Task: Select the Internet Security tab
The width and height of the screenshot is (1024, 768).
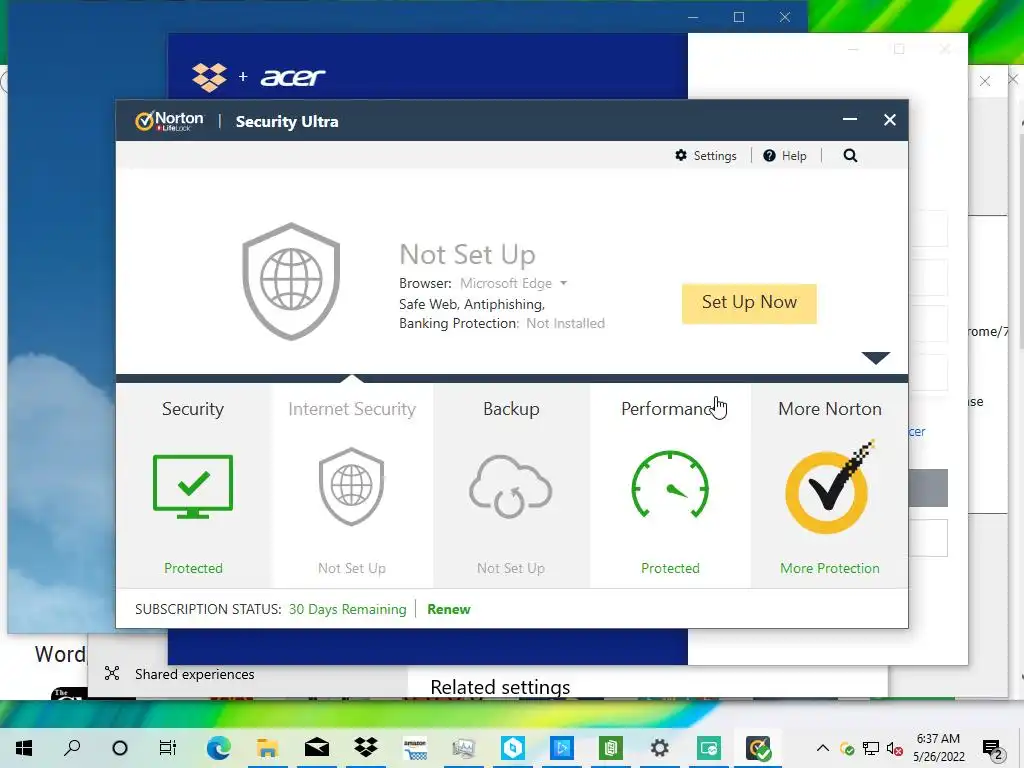Action: pyautogui.click(x=351, y=485)
